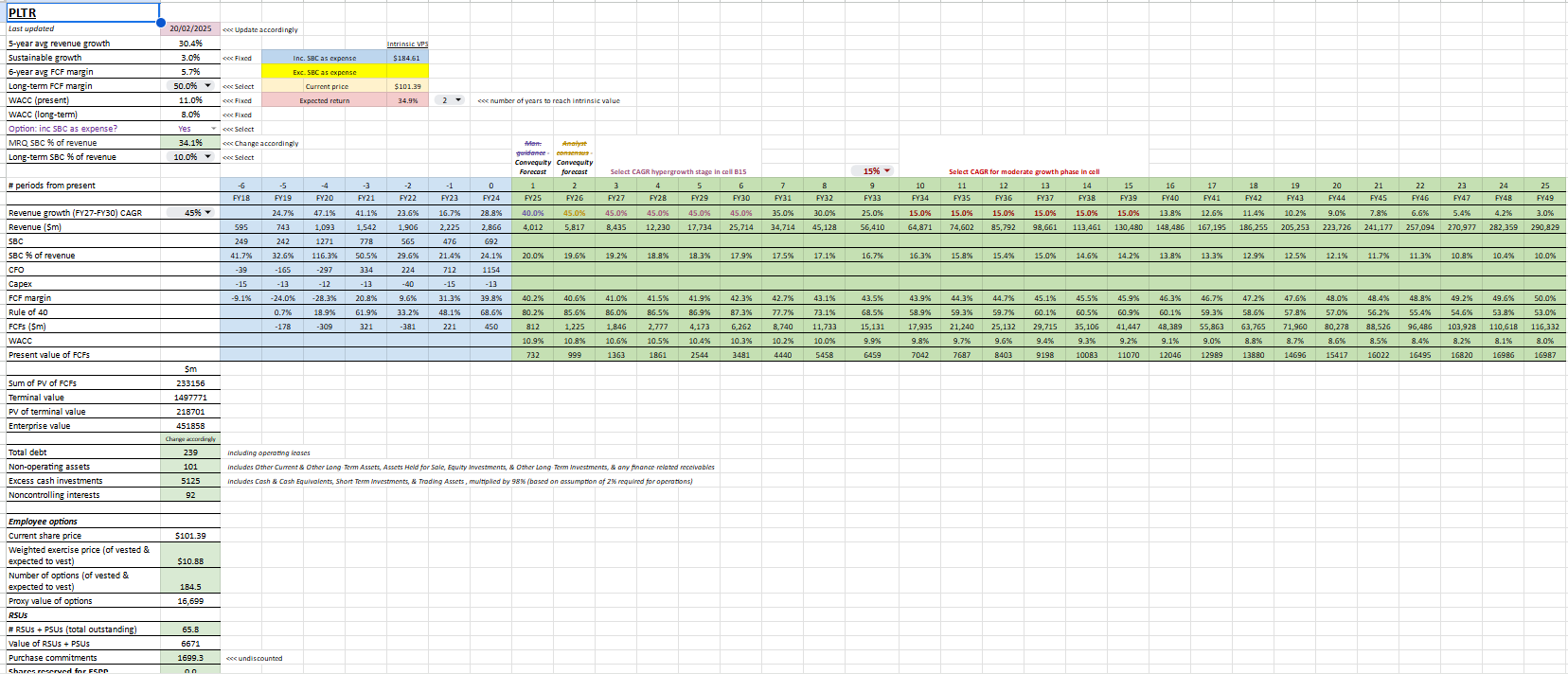Select FY25 FCFs value 812
Image resolution: width=1568 pixels, height=674 pixels.
tap(533, 327)
